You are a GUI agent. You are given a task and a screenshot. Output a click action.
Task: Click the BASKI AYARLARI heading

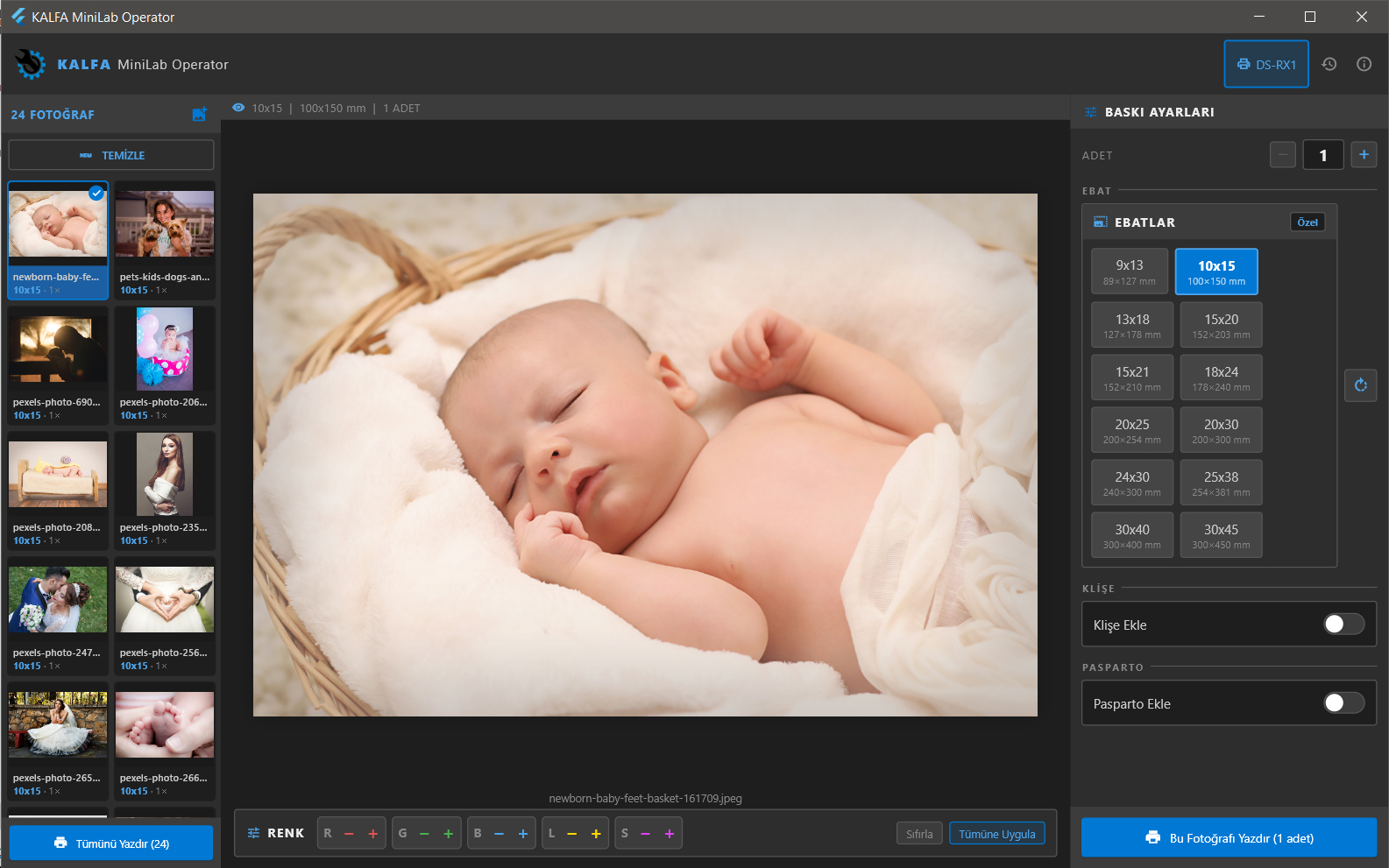point(1159,112)
